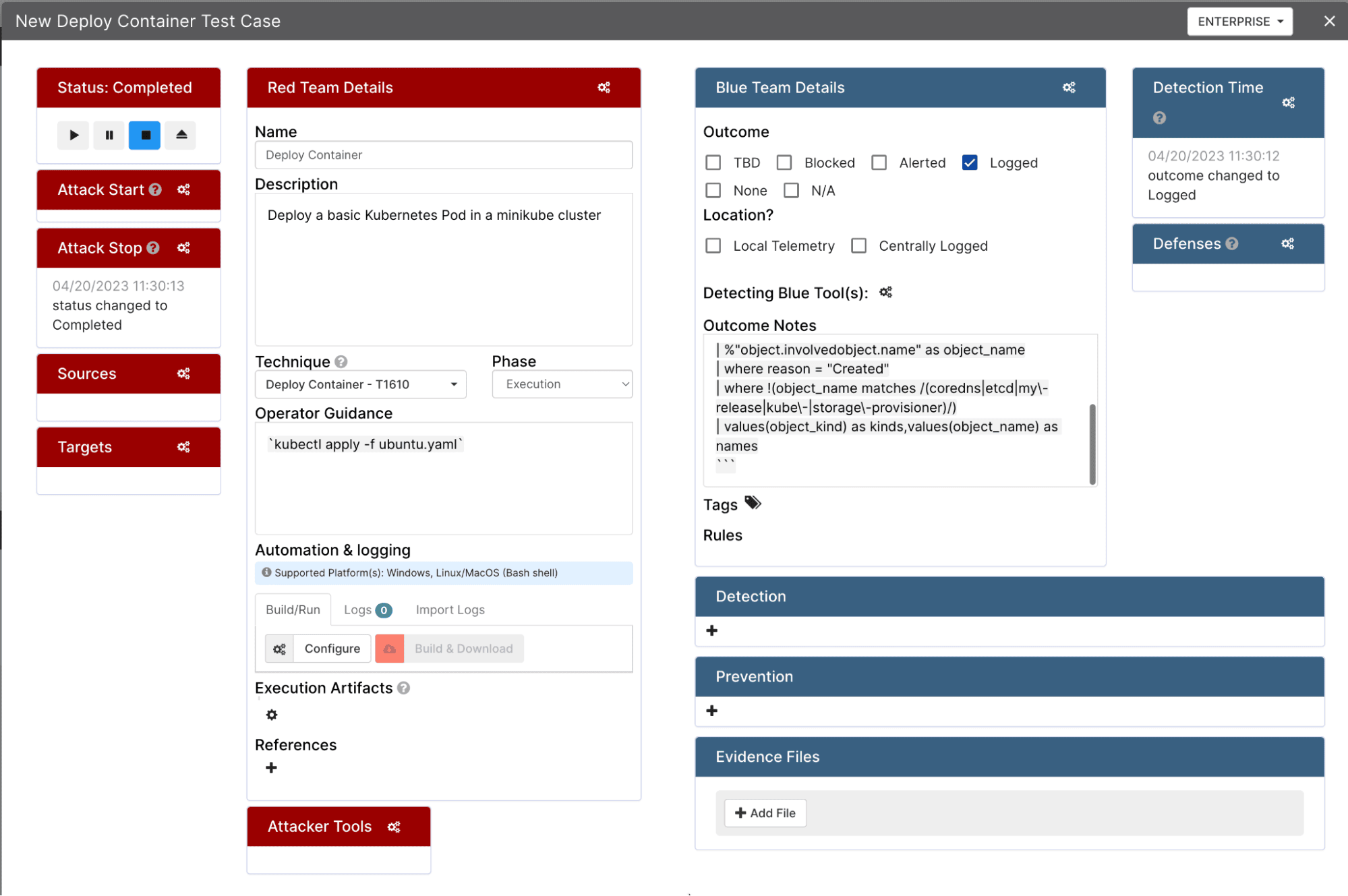Image resolution: width=1348 pixels, height=896 pixels.
Task: Open Attacker Tools settings gear
Action: pos(394,826)
